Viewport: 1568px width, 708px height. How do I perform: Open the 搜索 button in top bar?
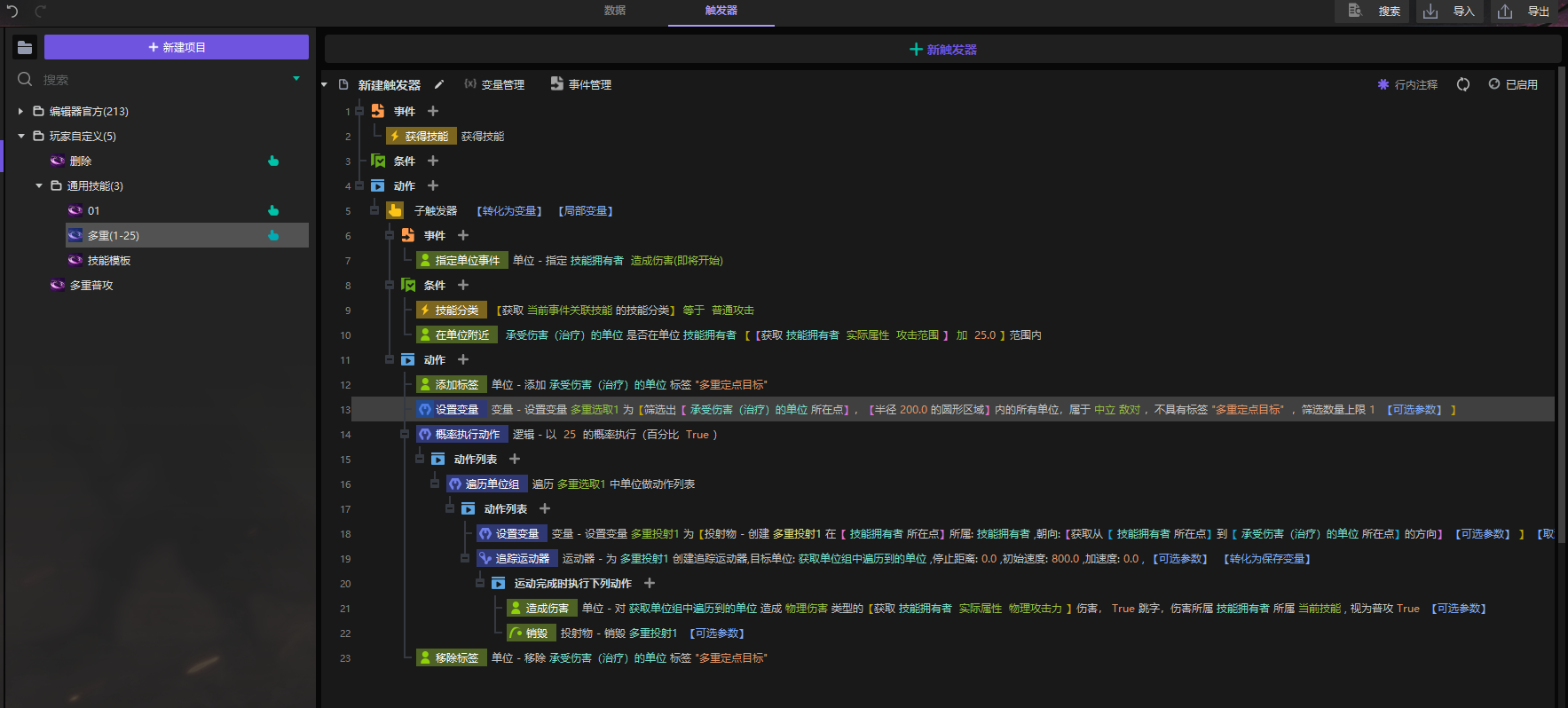point(1373,12)
